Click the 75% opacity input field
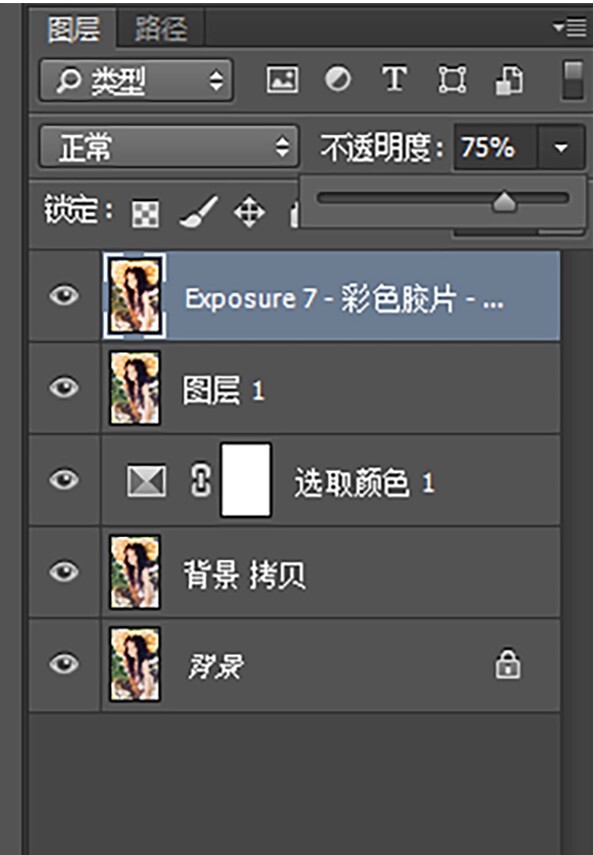This screenshot has width=593, height=855. tap(495, 147)
